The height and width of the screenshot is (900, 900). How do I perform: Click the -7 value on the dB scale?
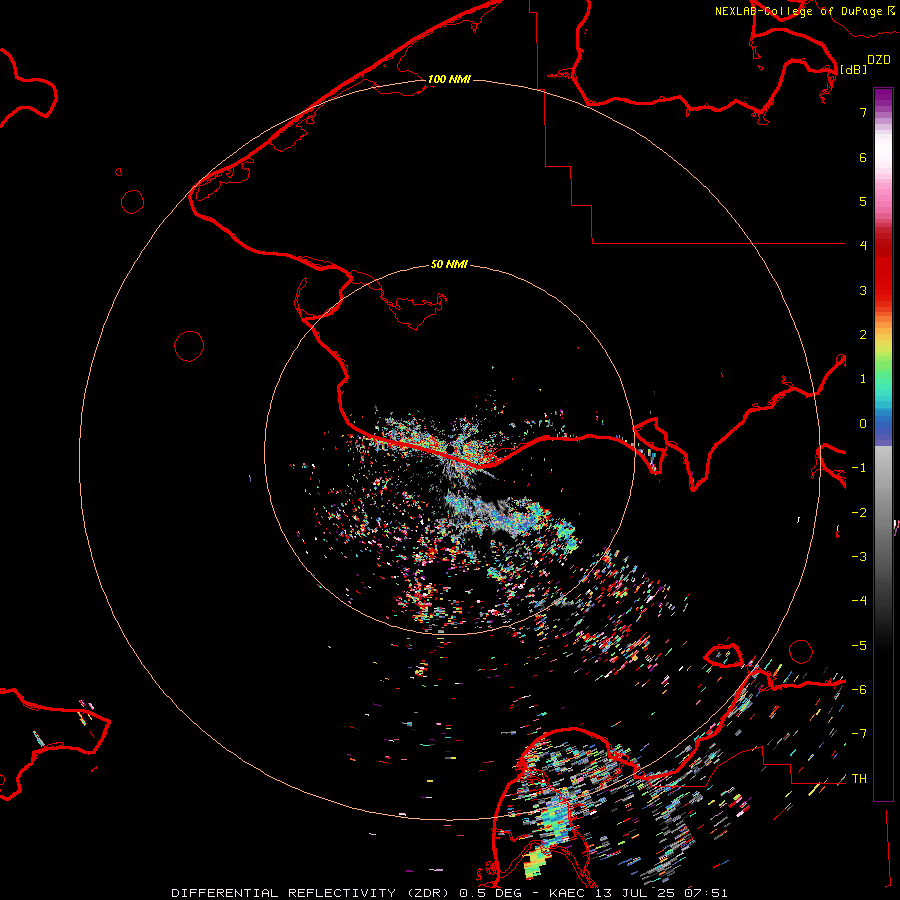[859, 734]
